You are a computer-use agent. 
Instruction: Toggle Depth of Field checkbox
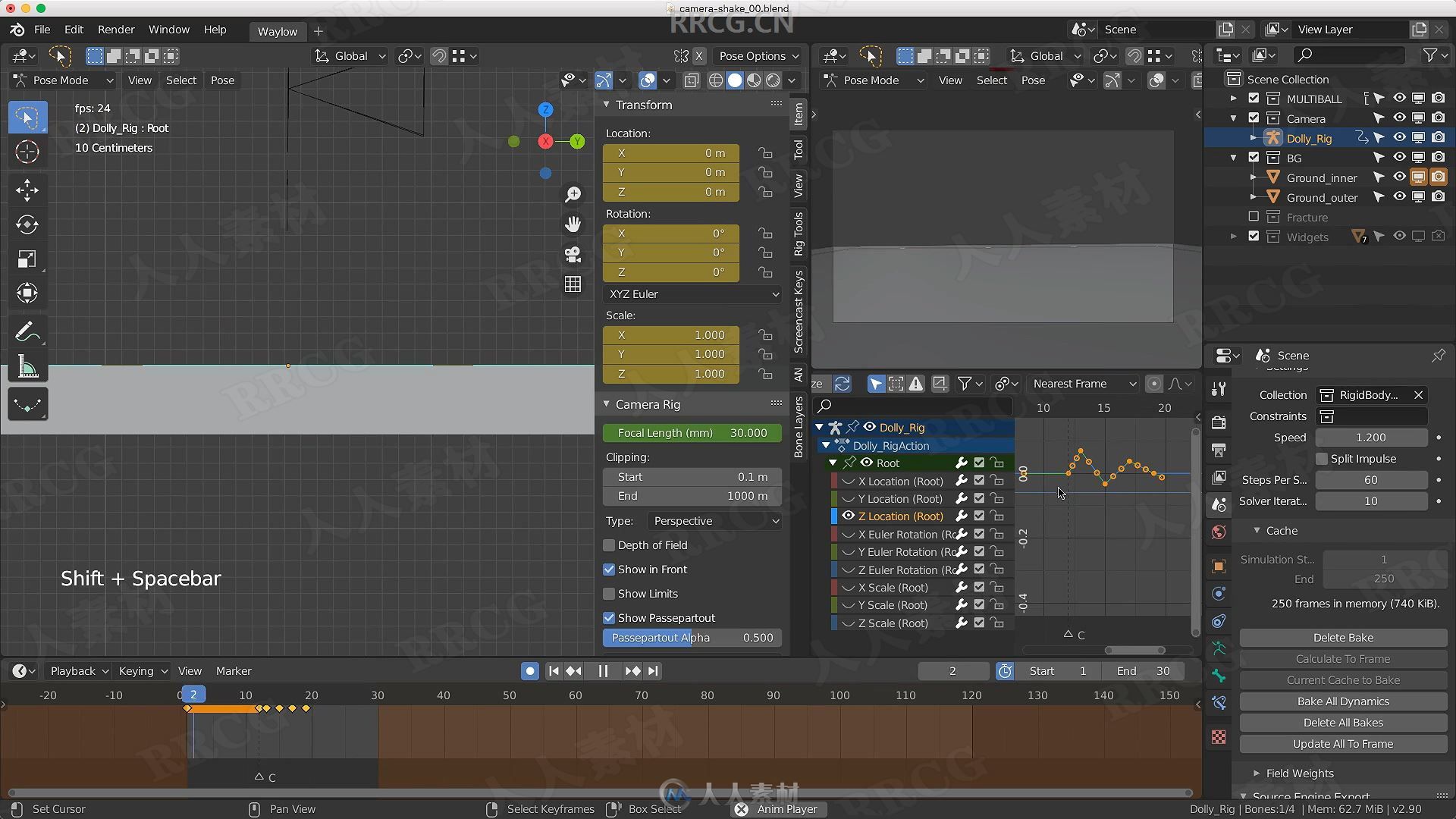tap(608, 544)
